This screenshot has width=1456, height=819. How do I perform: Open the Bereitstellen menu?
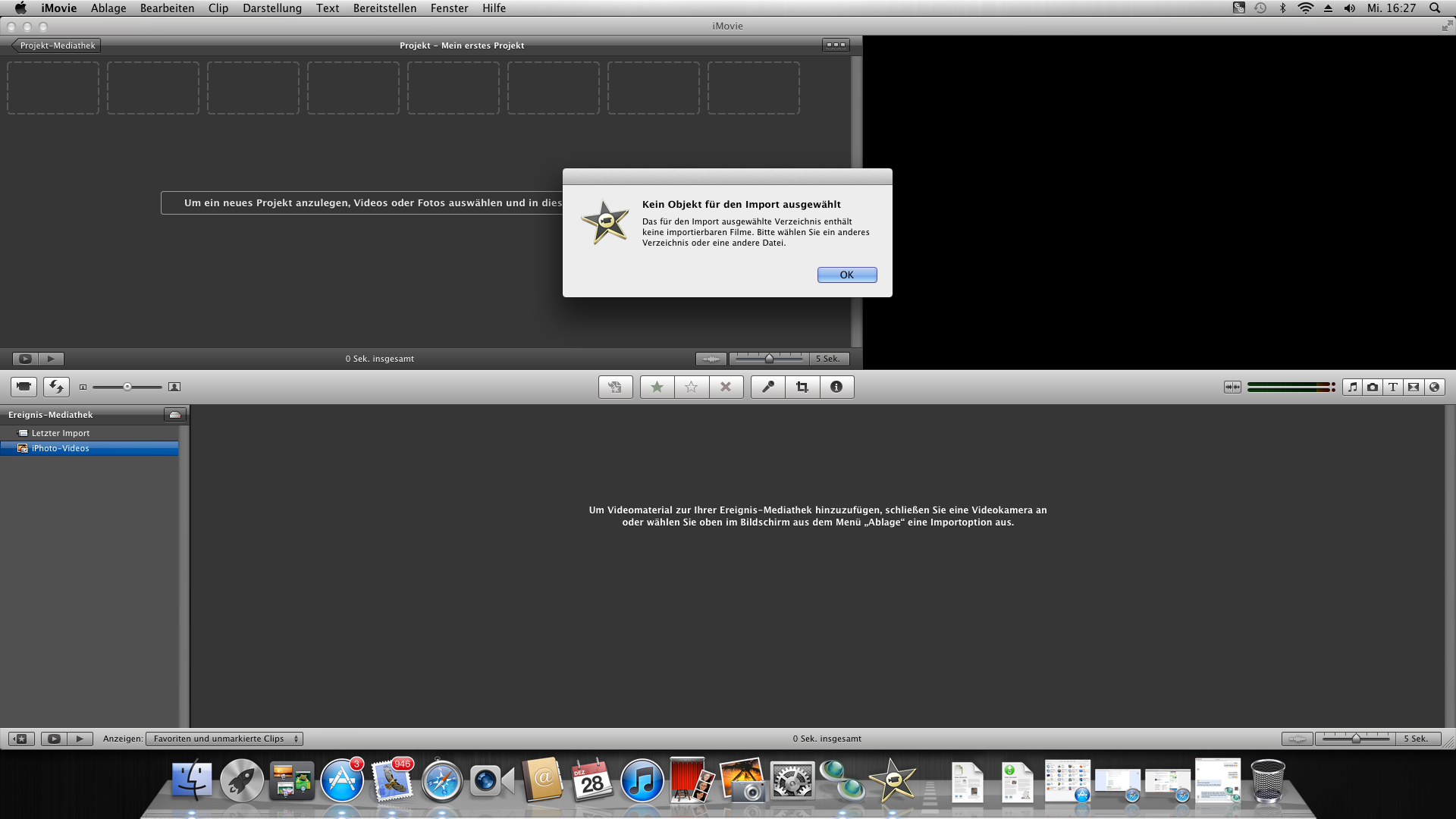click(x=384, y=8)
